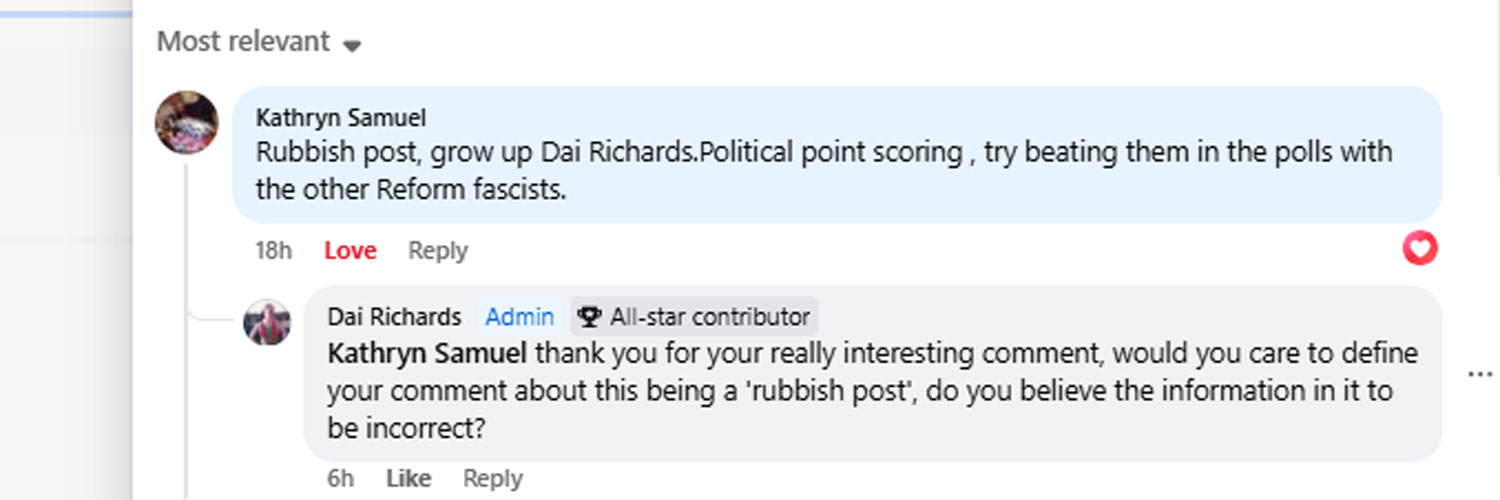
Task: Open Kathryn Samuel's profile picture
Action: (186, 122)
